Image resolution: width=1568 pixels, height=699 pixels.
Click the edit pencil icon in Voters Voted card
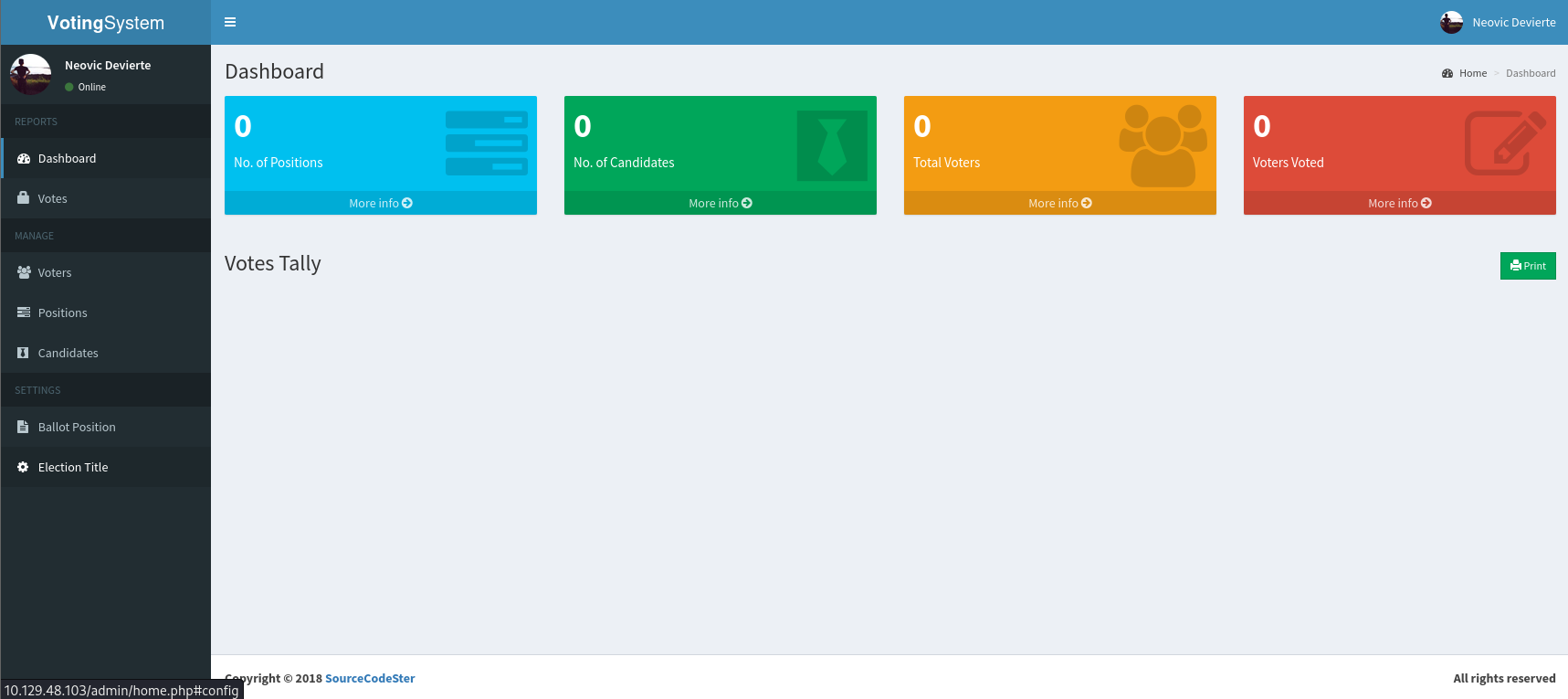click(1504, 143)
